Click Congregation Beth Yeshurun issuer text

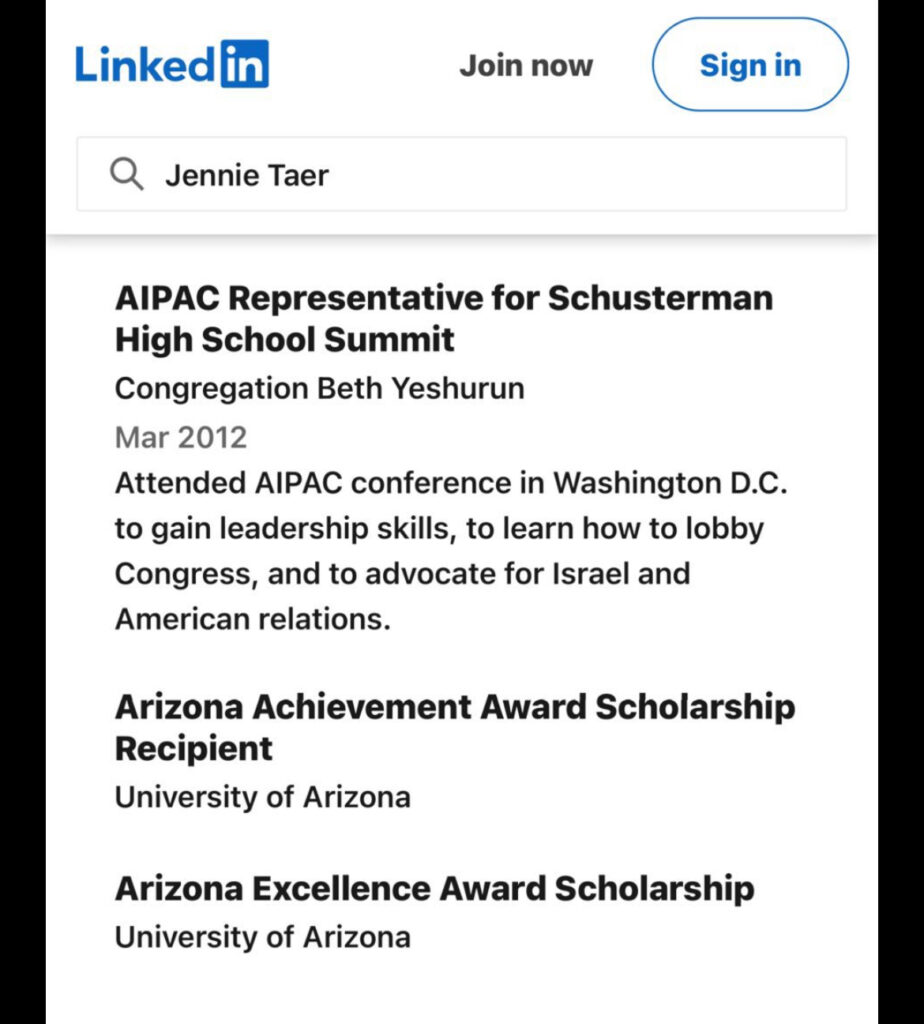pyautogui.click(x=320, y=388)
